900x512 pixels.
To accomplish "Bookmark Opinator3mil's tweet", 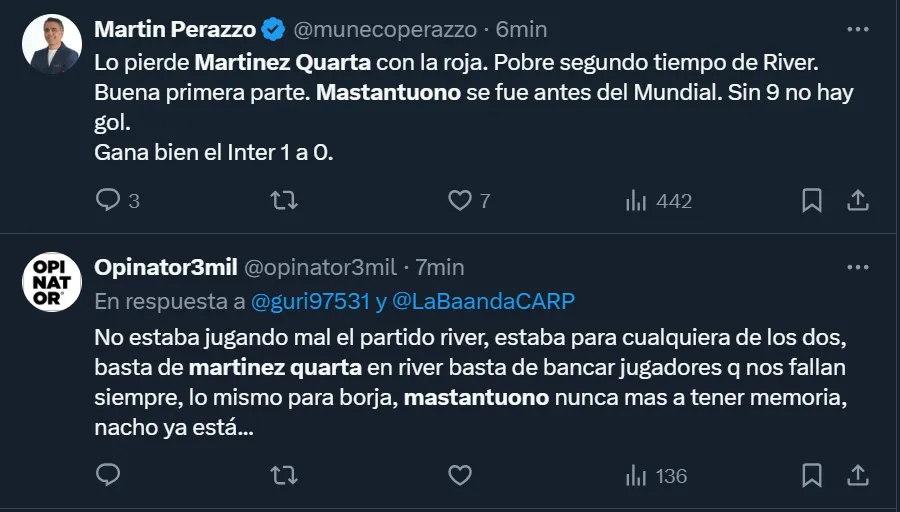I will click(812, 475).
